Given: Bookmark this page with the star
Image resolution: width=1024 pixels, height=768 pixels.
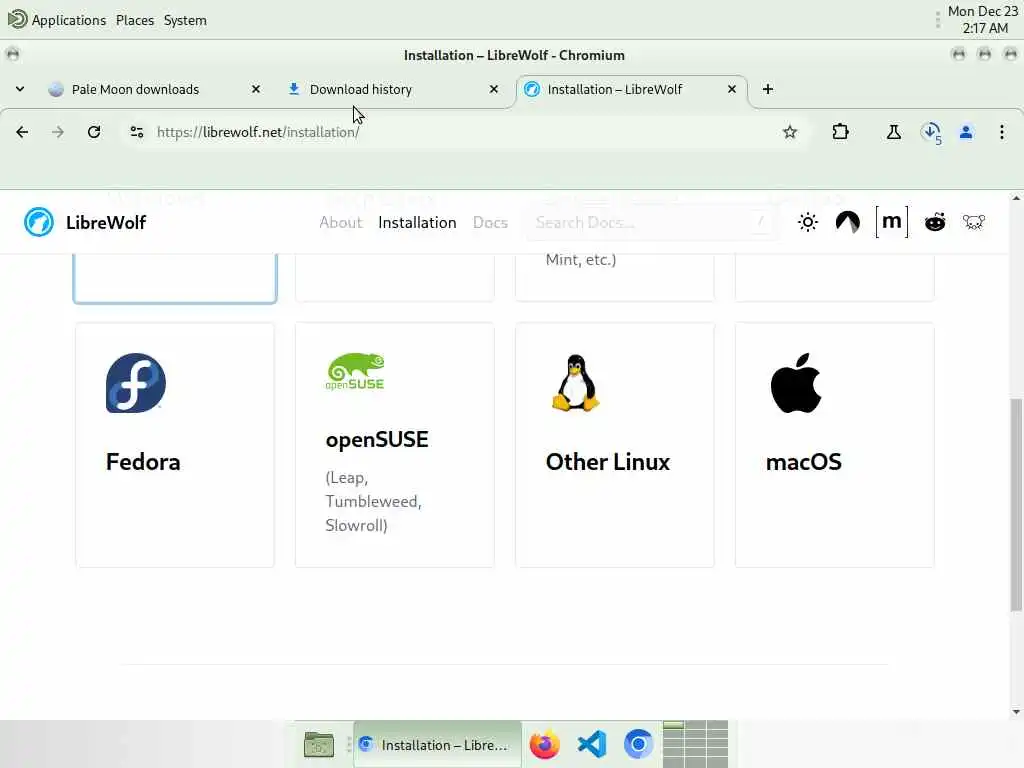Looking at the screenshot, I should pos(790,132).
